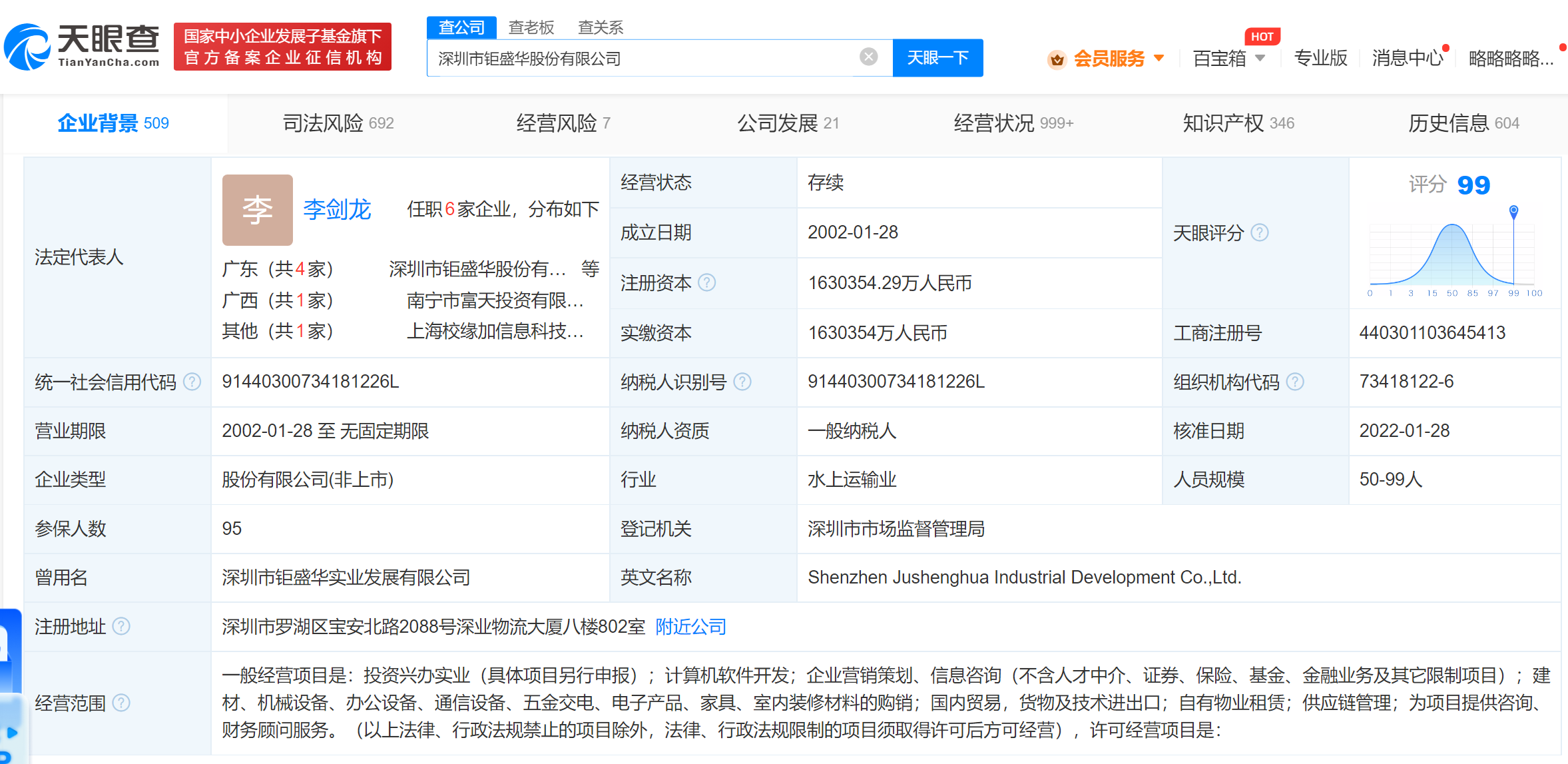Open legal representative 李剑龙 profile
1568x764 pixels.
337,210
